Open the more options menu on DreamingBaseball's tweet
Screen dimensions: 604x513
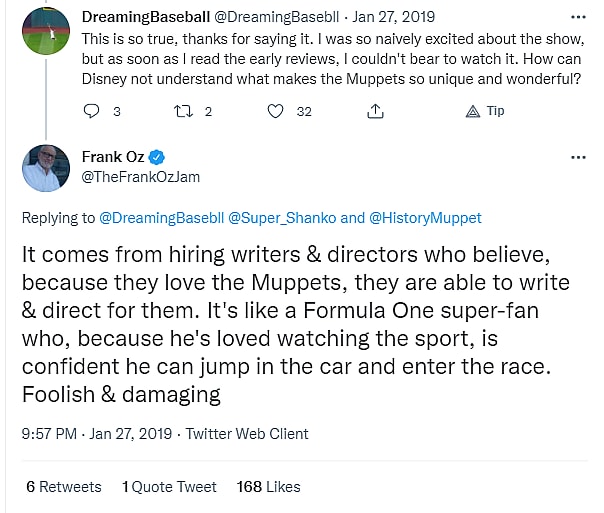point(578,16)
